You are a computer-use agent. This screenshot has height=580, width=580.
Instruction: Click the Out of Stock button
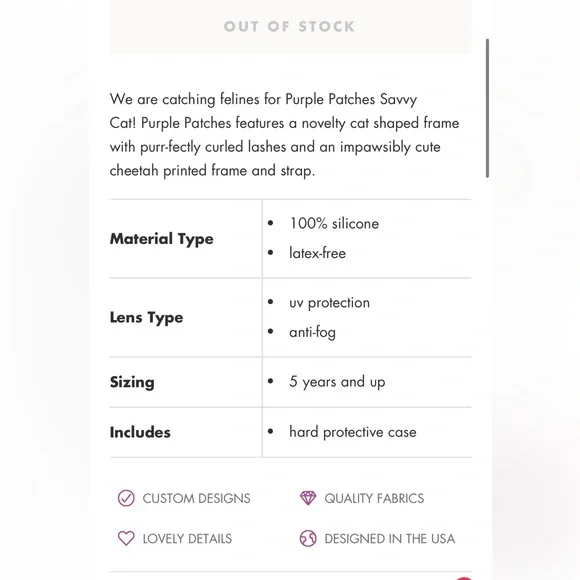(x=290, y=27)
